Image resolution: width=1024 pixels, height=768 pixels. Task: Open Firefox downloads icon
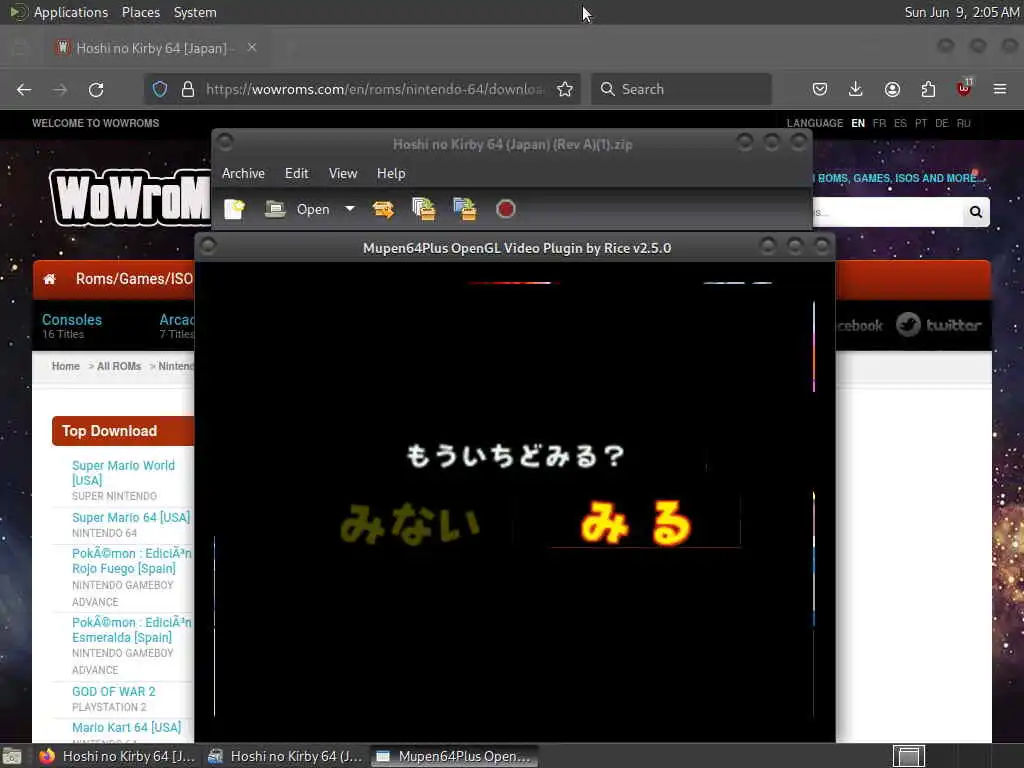[856, 89]
